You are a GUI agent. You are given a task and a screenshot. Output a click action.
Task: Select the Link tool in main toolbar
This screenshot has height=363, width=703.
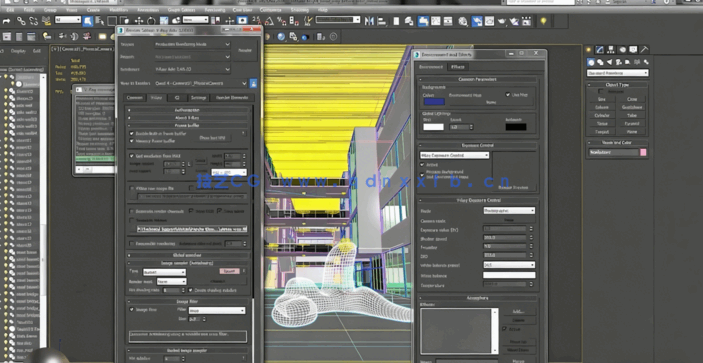pos(21,21)
